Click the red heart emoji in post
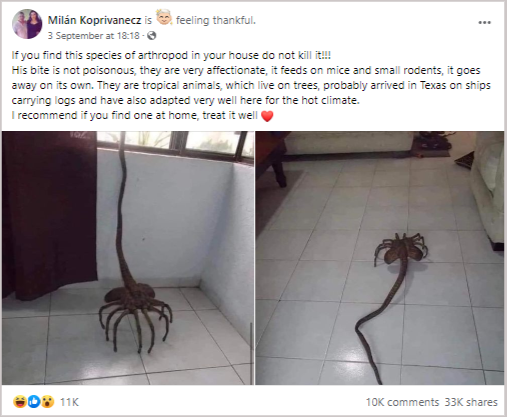 [267, 116]
